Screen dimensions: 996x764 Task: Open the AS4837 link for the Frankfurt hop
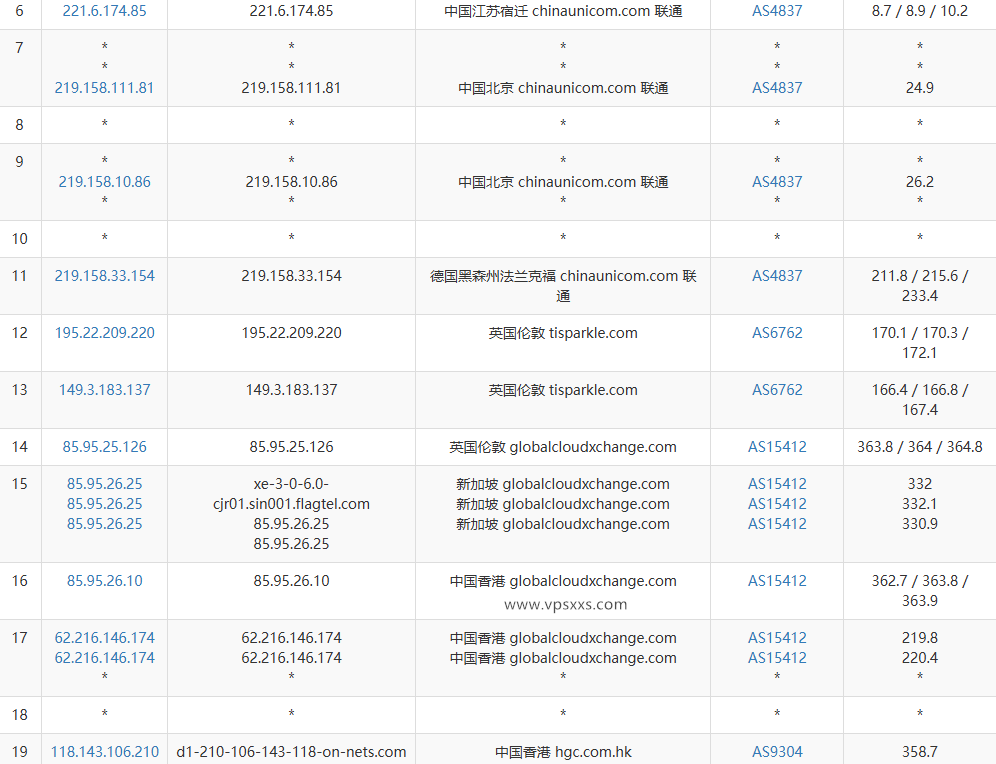tap(777, 275)
